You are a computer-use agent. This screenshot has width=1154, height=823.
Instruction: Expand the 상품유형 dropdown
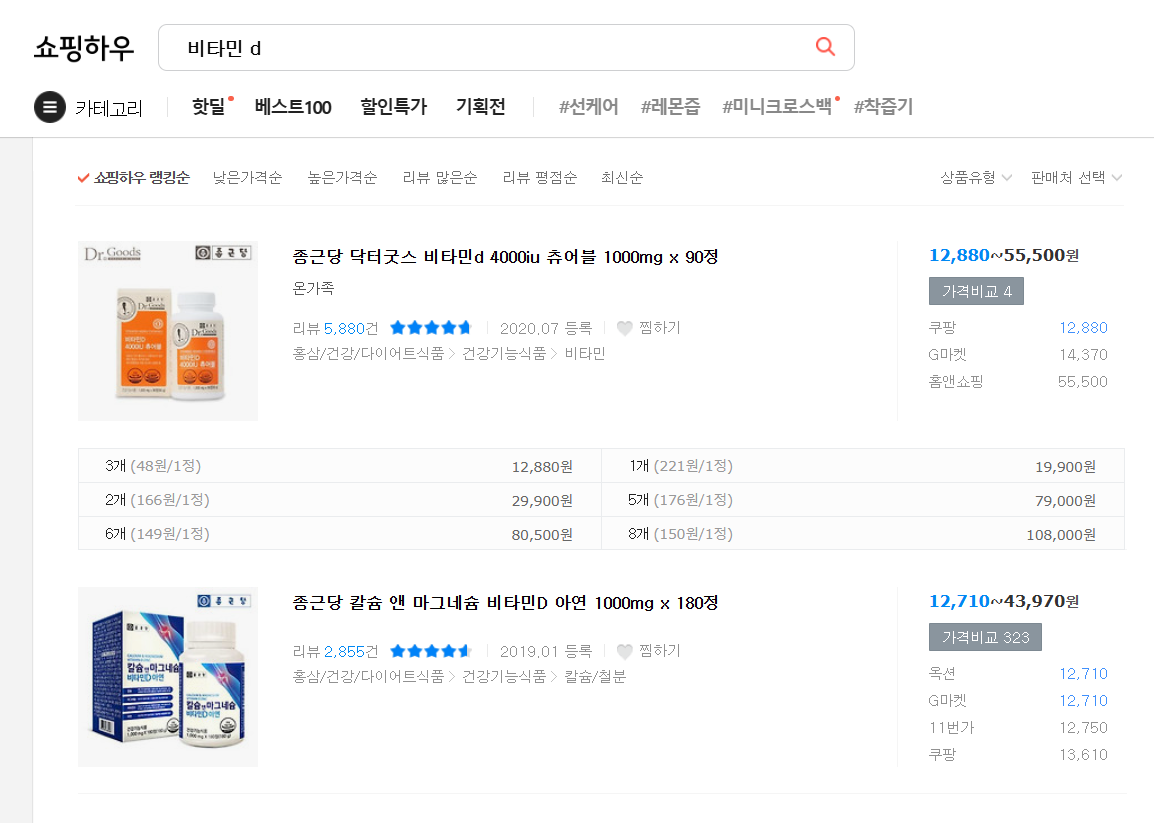coord(976,177)
